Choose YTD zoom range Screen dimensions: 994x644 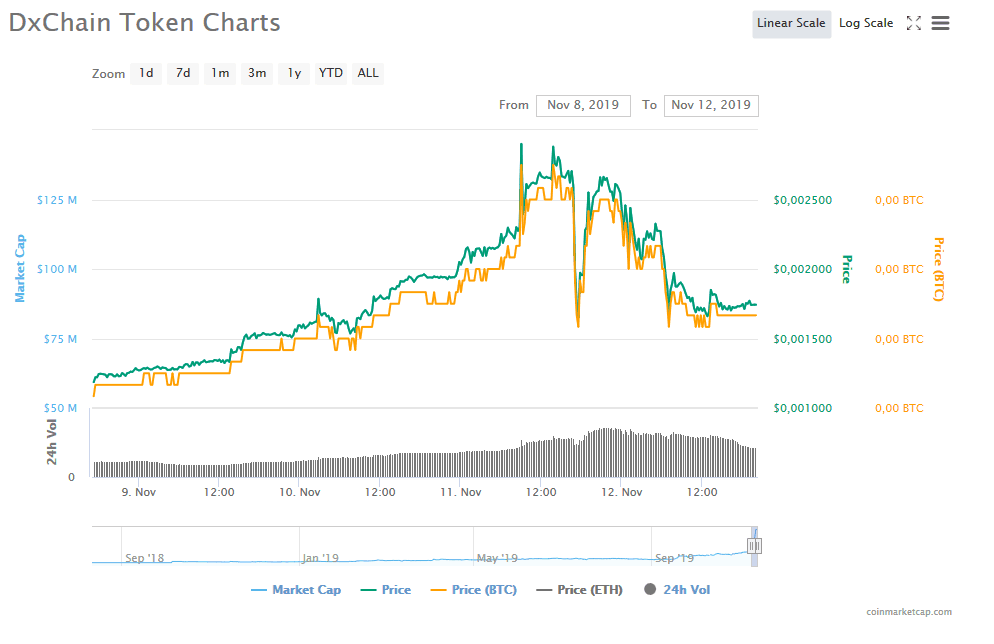[331, 73]
